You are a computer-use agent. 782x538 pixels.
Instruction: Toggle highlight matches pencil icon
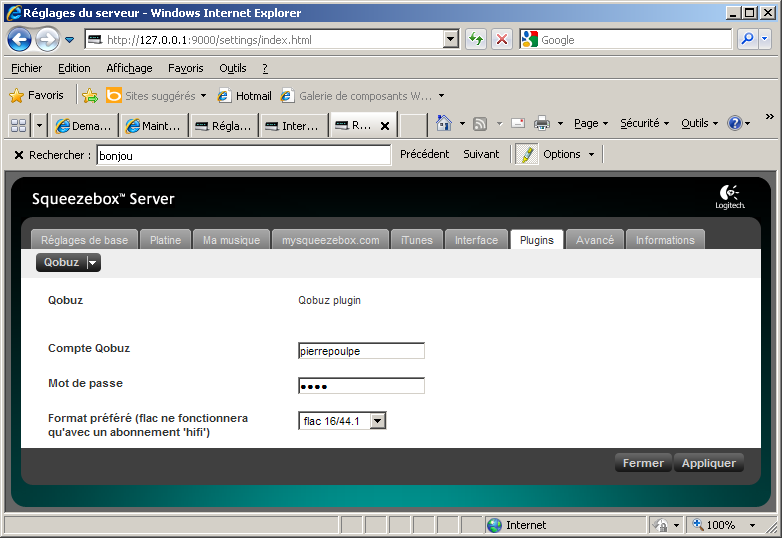pyautogui.click(x=527, y=154)
